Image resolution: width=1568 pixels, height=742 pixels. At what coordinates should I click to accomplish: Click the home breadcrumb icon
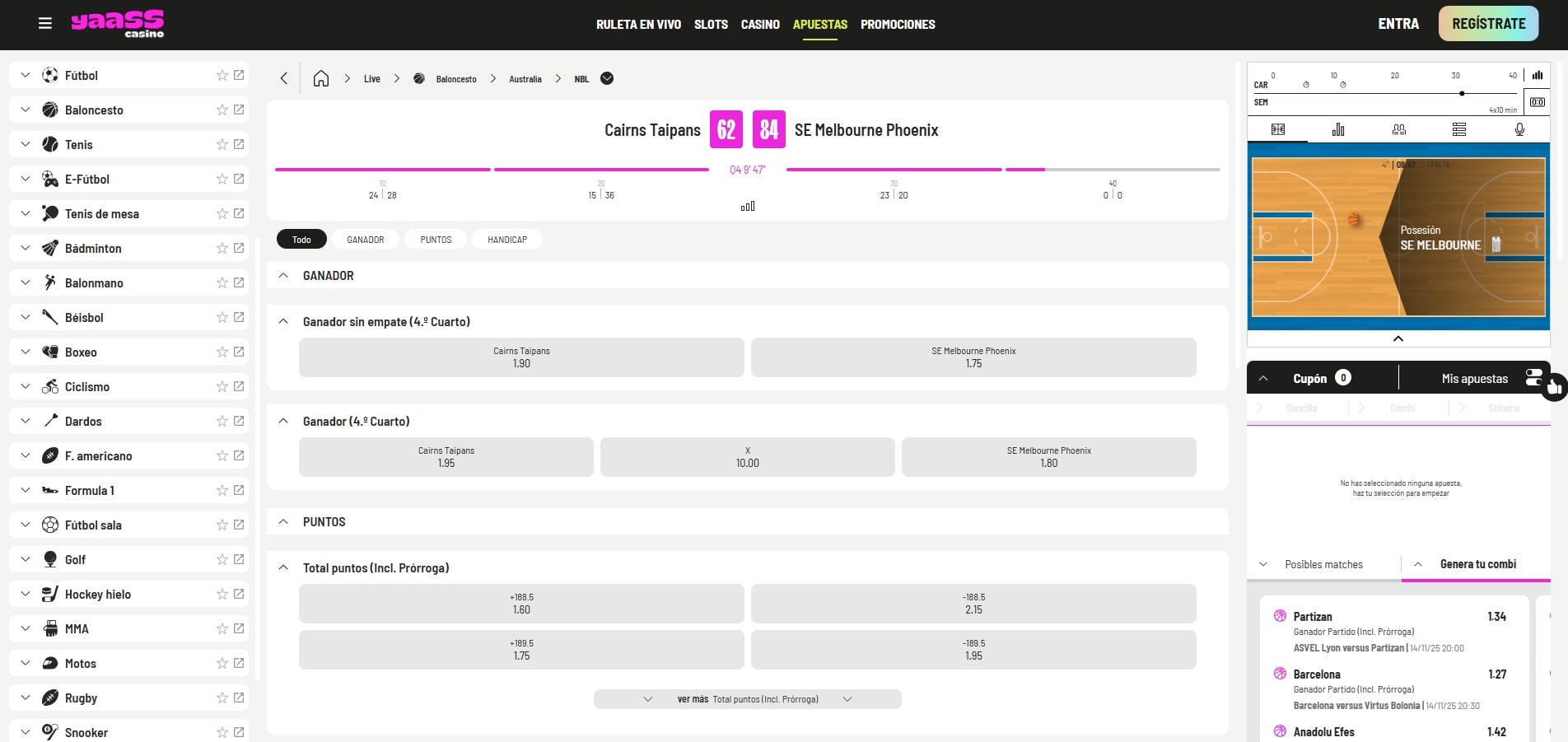[321, 78]
